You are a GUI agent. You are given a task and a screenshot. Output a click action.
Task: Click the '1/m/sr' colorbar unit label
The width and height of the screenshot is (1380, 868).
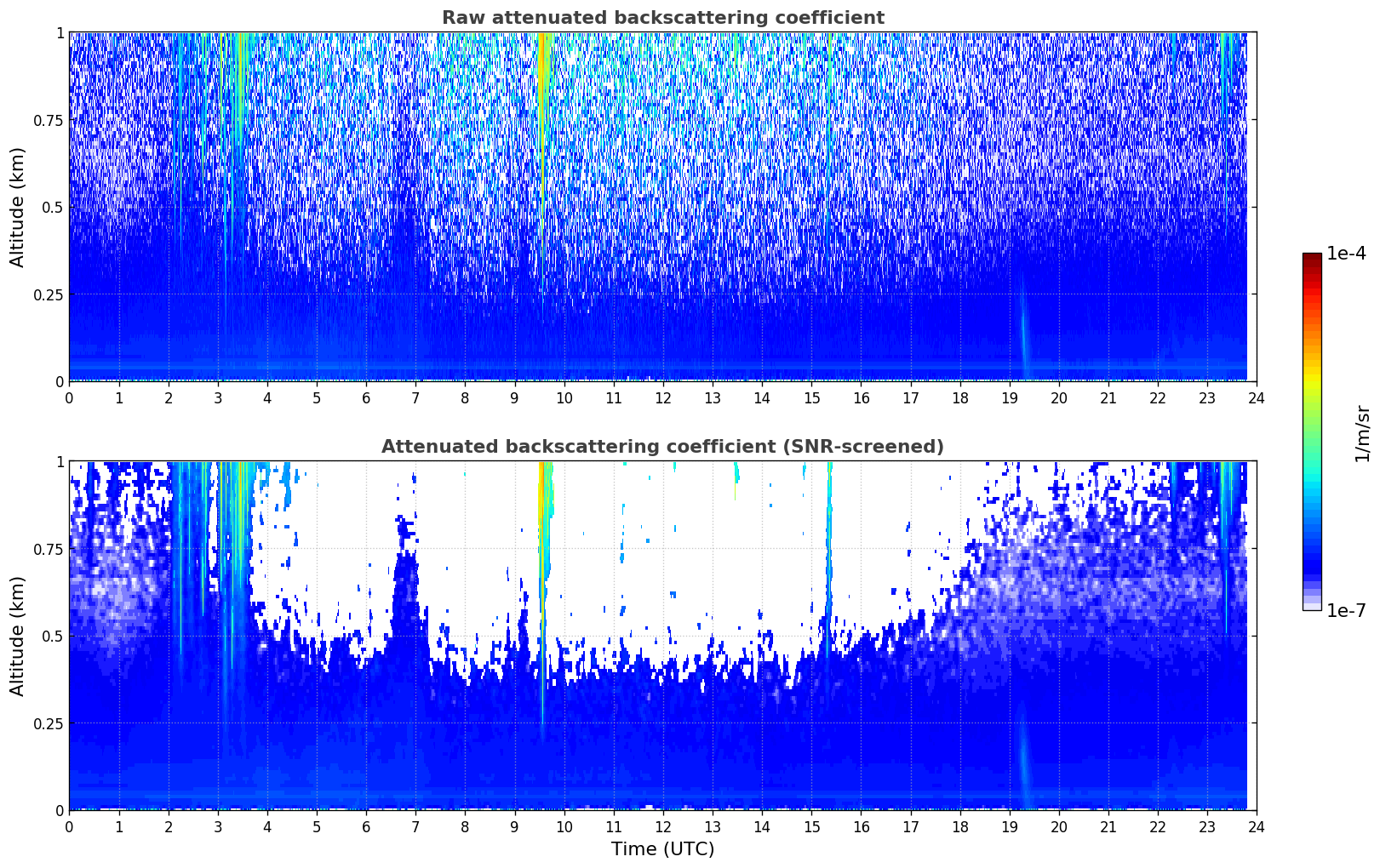click(1362, 432)
